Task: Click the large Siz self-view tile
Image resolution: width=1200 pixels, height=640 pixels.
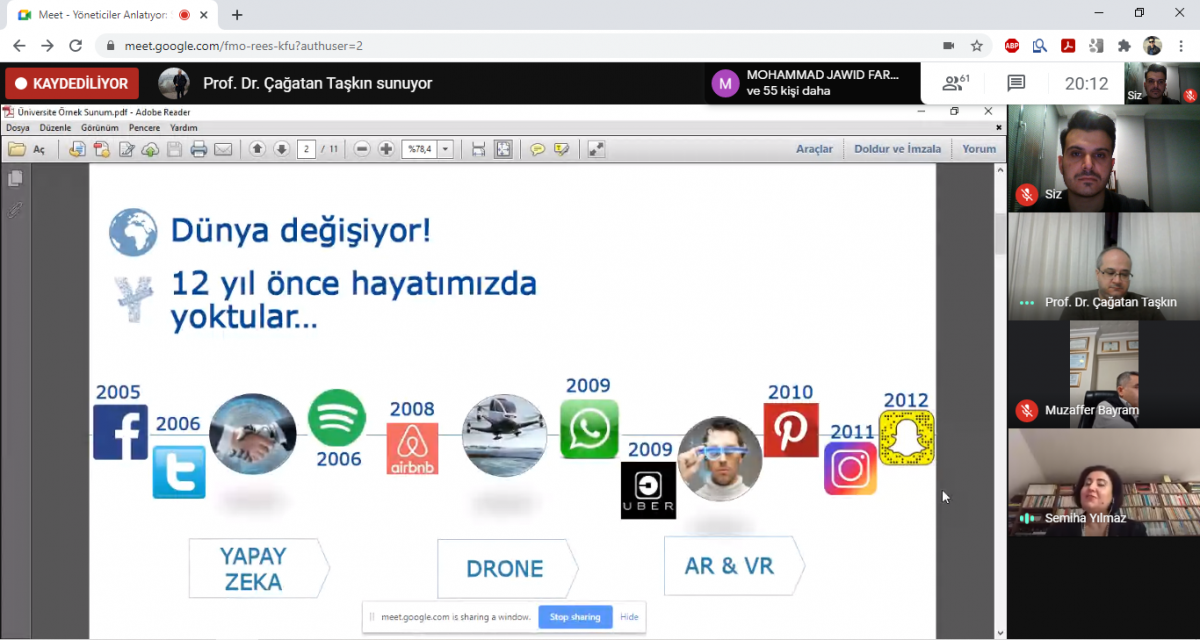Action: (1103, 158)
